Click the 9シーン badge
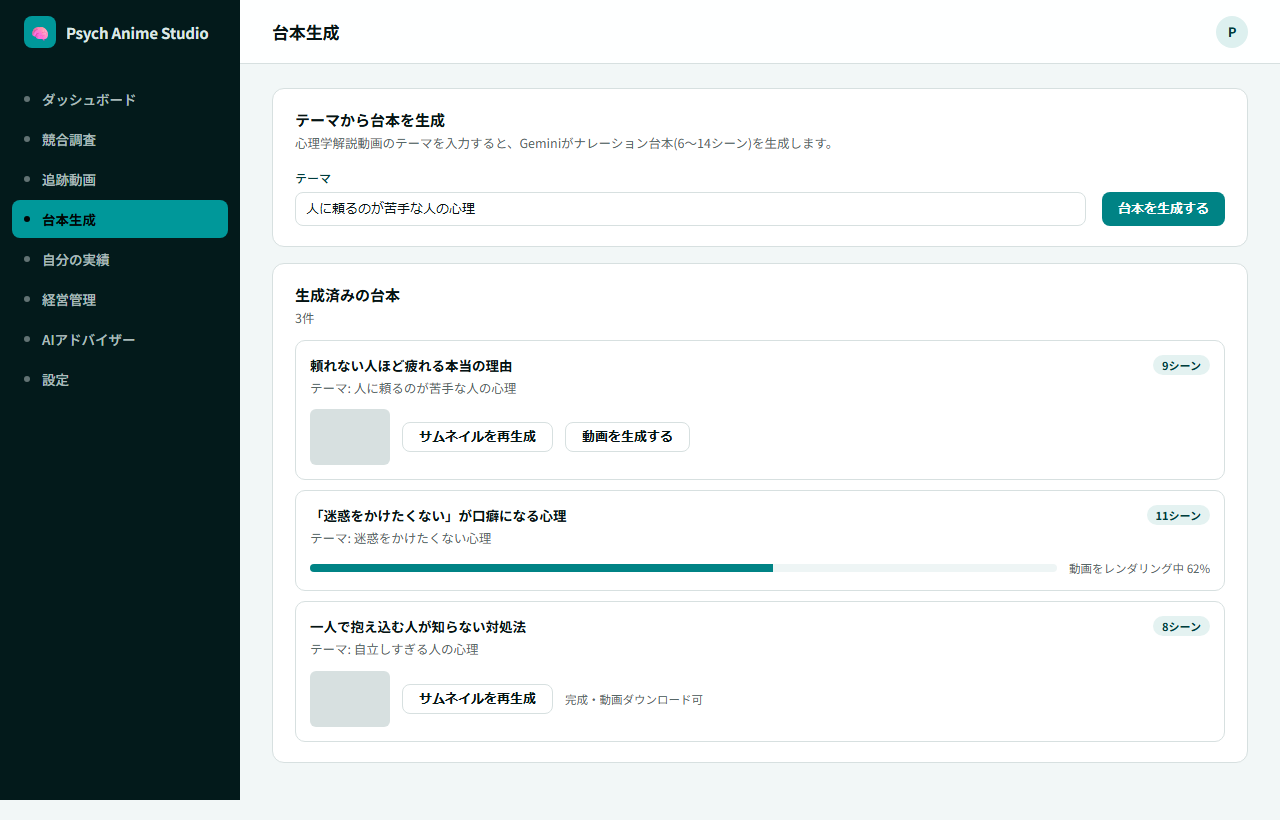1280x820 pixels. coord(1181,365)
